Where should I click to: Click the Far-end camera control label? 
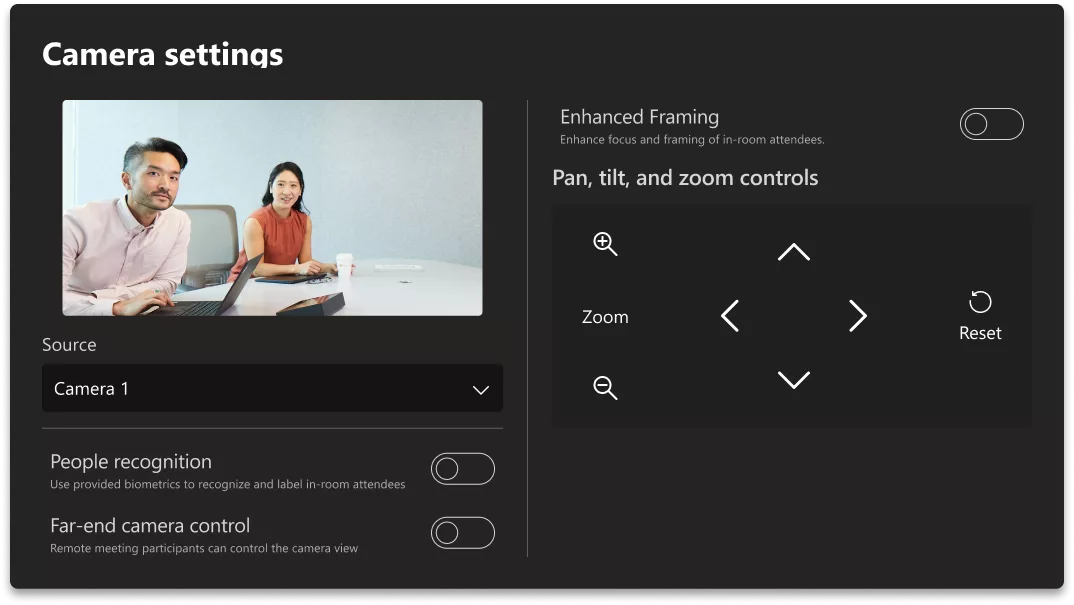pos(150,526)
